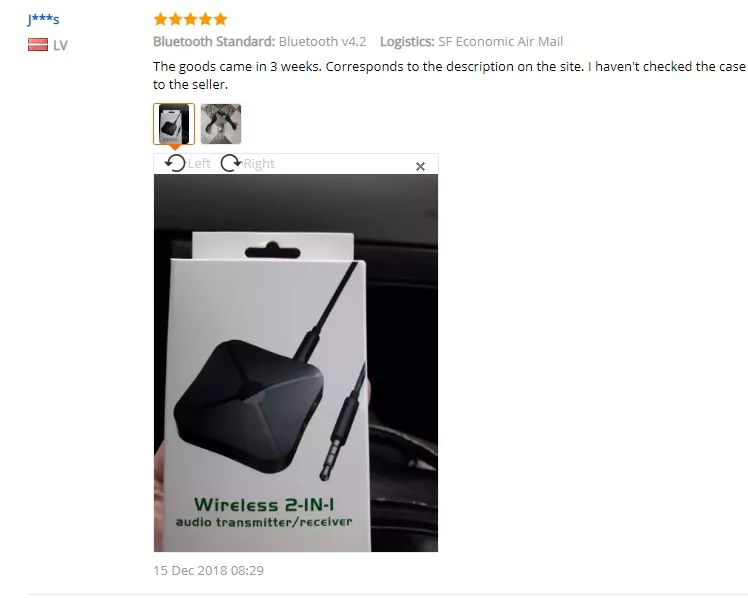Click the SF Economic Air Mail text

pyautogui.click(x=500, y=41)
